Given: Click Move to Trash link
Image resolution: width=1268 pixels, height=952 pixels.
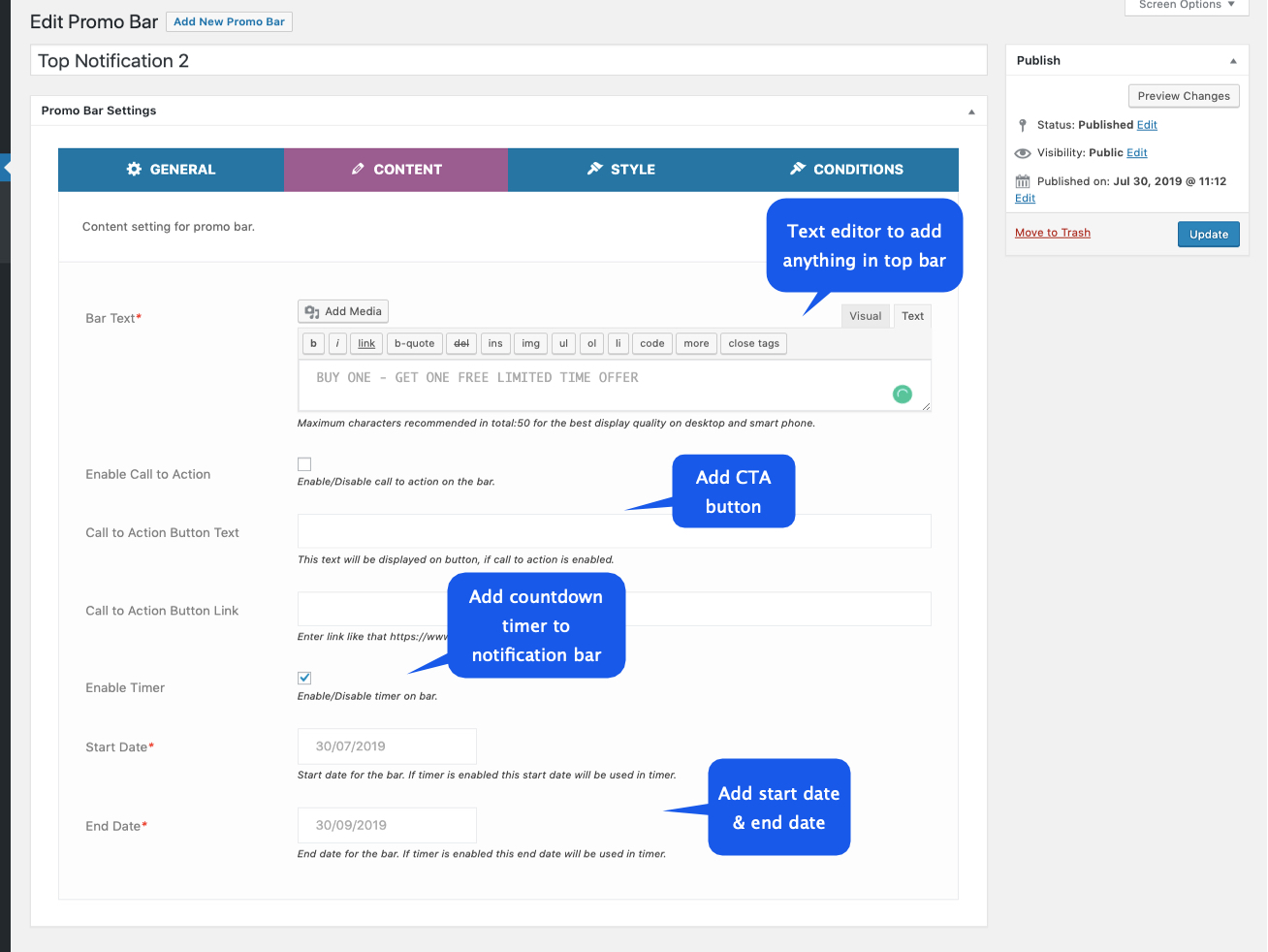Looking at the screenshot, I should pos(1053,233).
